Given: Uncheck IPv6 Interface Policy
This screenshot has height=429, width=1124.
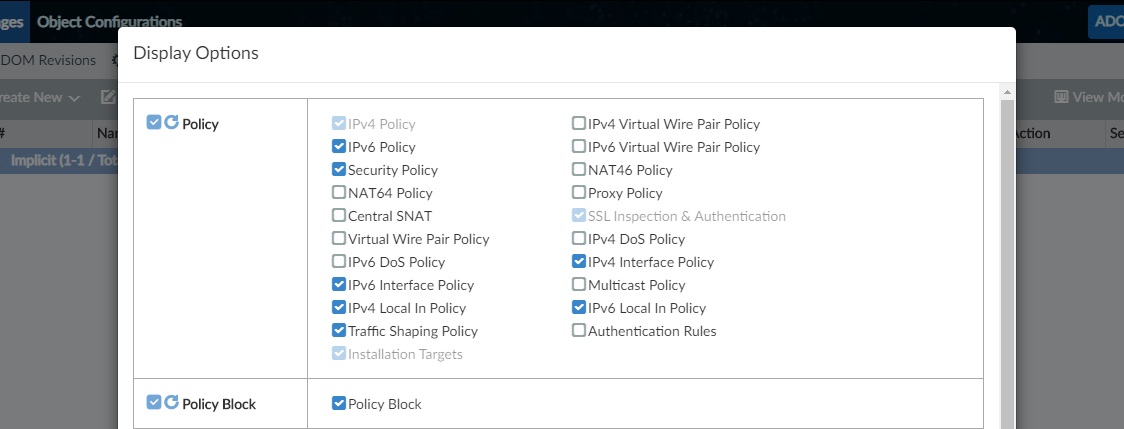Looking at the screenshot, I should [x=339, y=285].
